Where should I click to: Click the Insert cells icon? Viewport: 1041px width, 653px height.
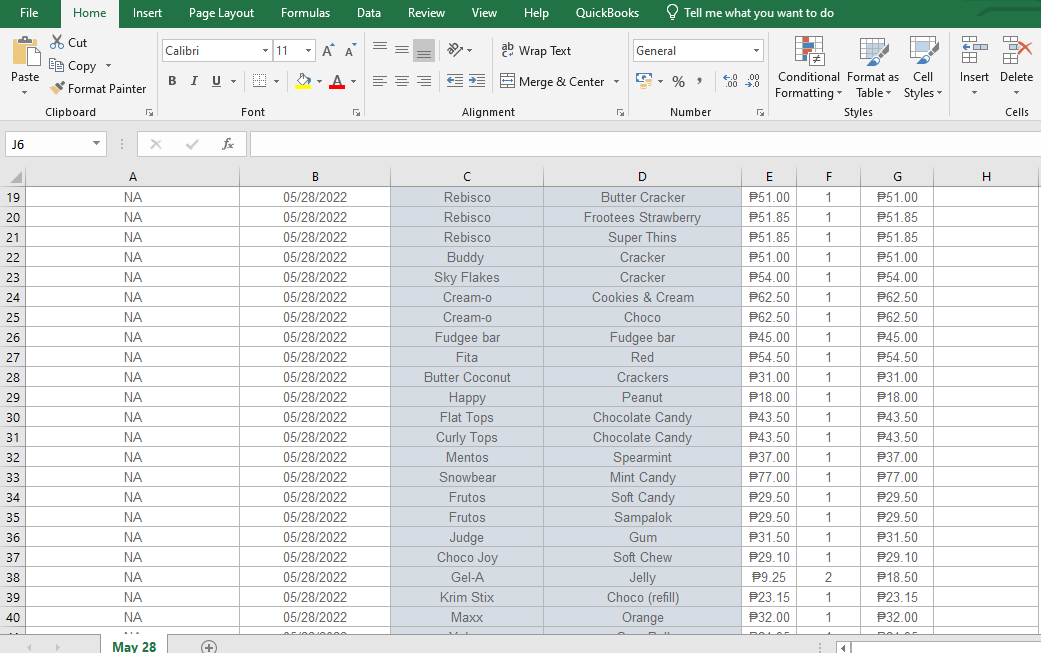[x=974, y=50]
